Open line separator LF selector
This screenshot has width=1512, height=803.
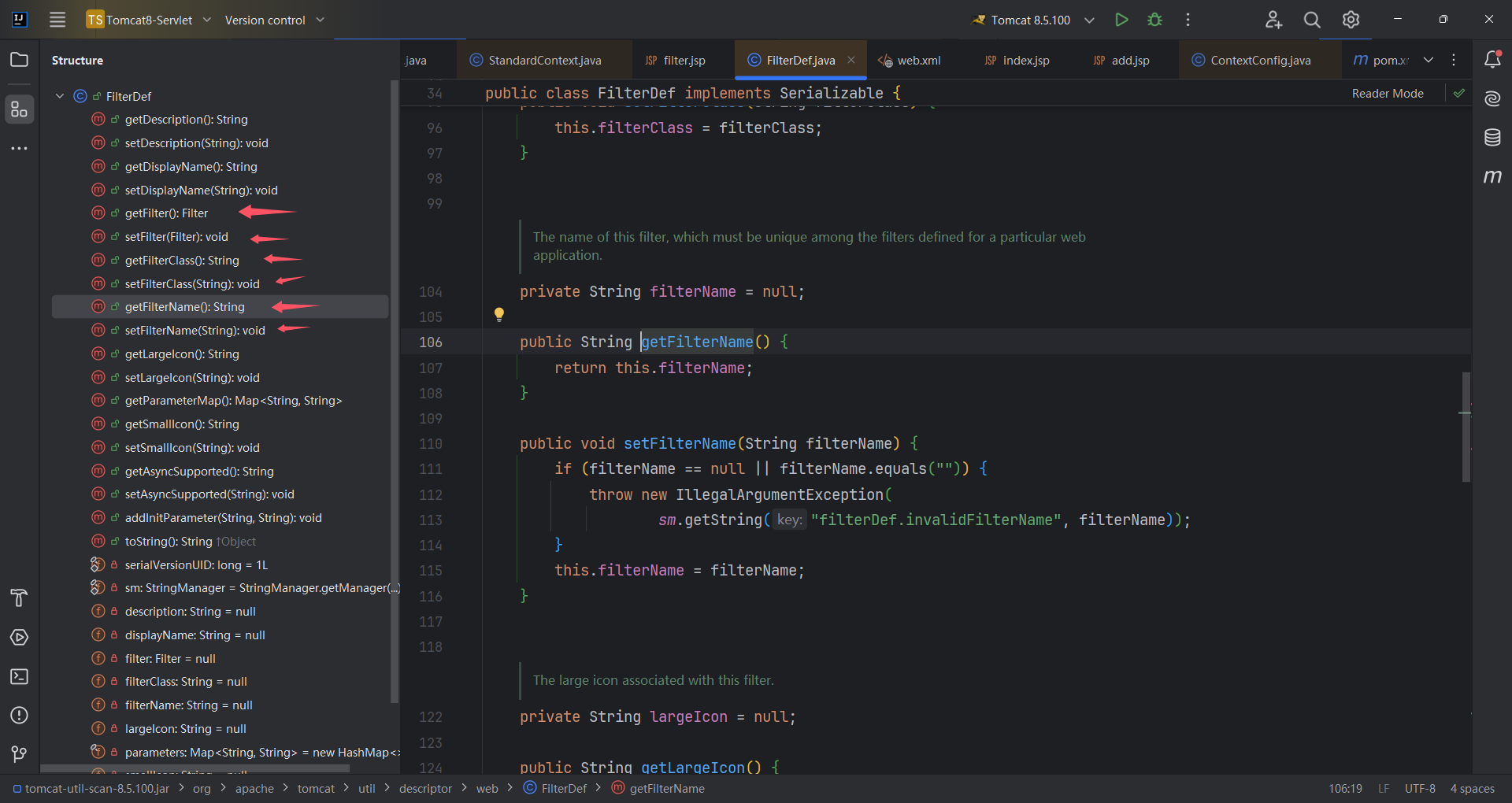[1384, 789]
